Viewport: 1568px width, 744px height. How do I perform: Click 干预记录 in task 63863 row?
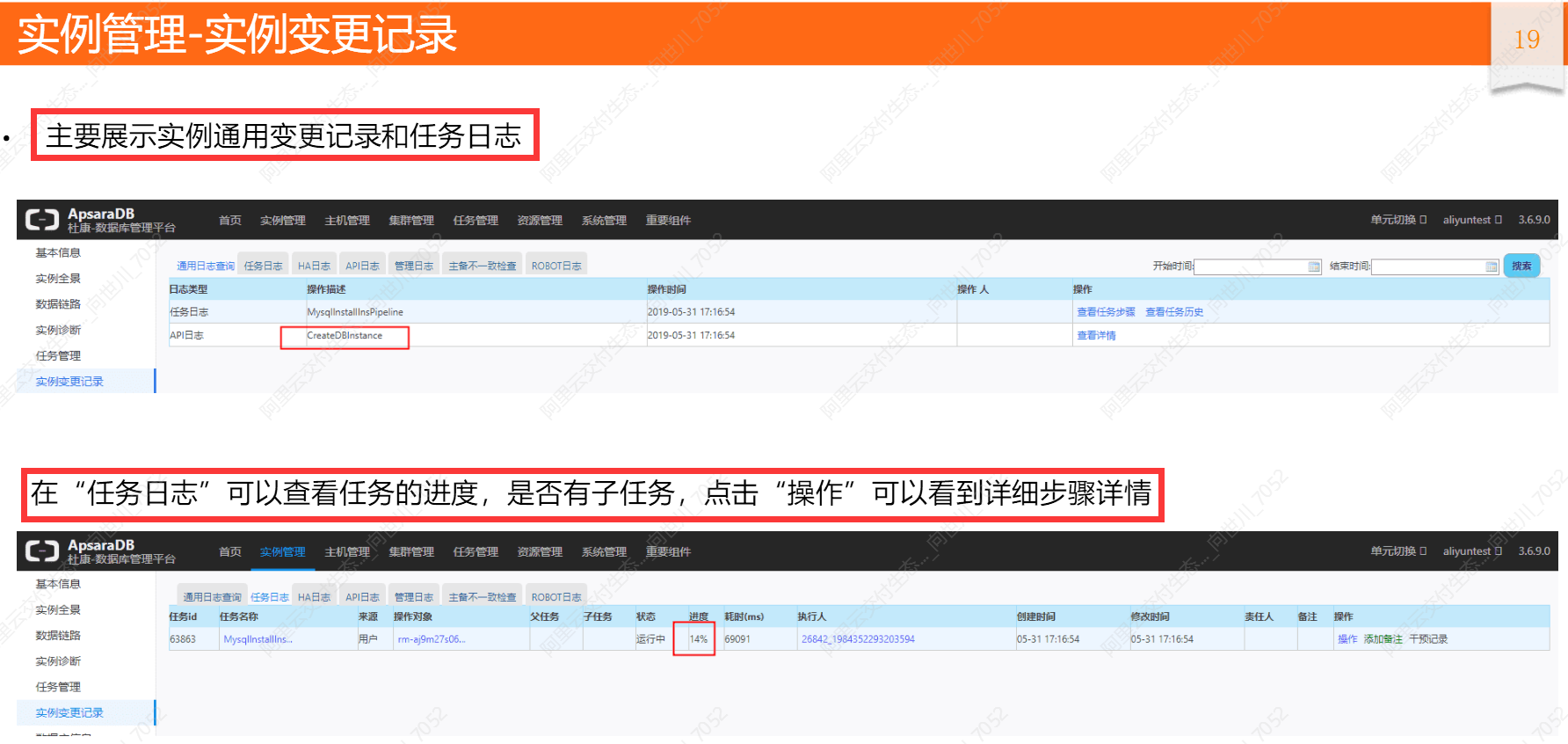pyautogui.click(x=1428, y=639)
